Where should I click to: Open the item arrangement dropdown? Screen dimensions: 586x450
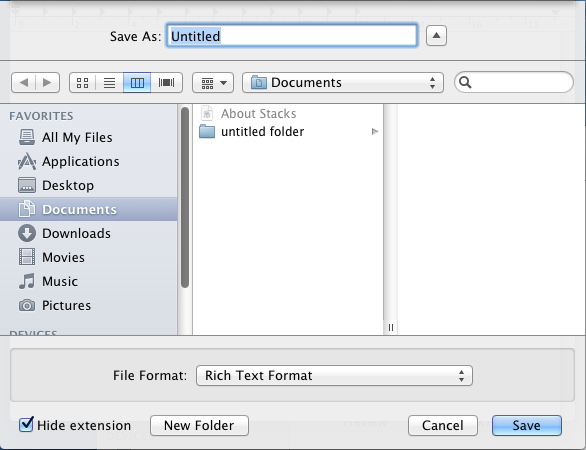tap(213, 83)
